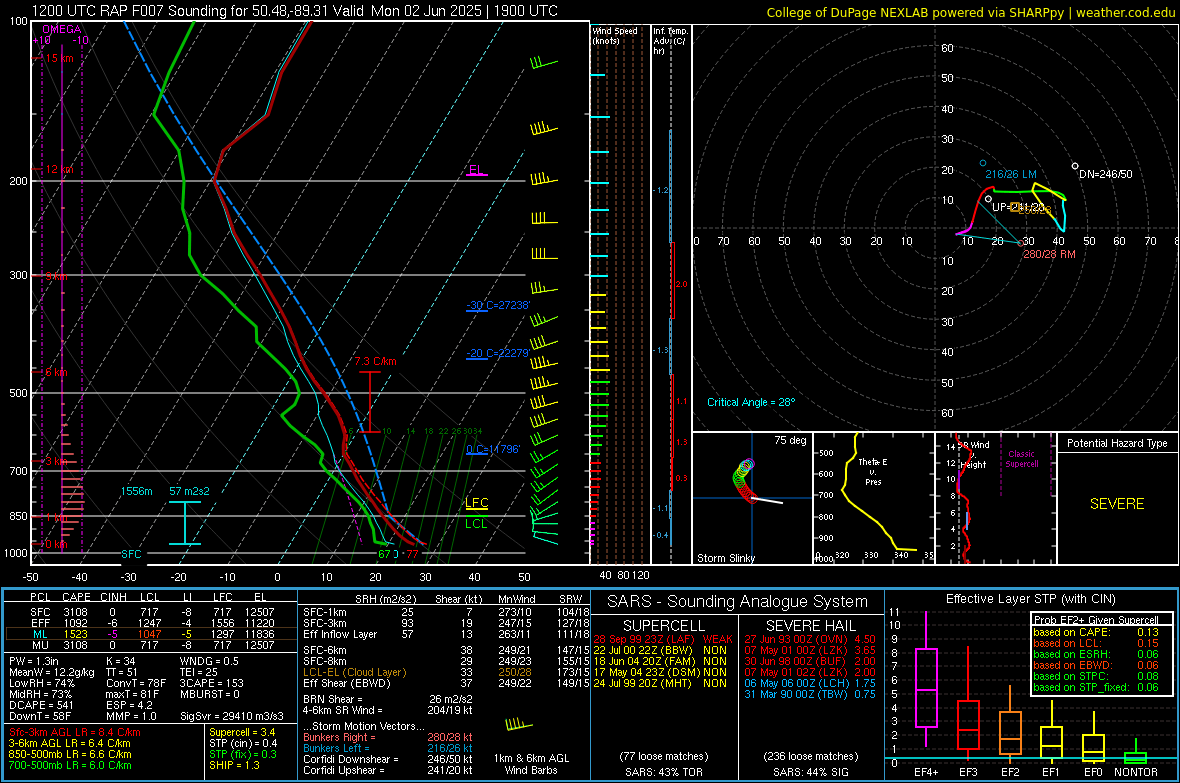This screenshot has height=783, width=1180.
Task: Click the SARS - Sounding Analogue System title
Action: [737, 602]
